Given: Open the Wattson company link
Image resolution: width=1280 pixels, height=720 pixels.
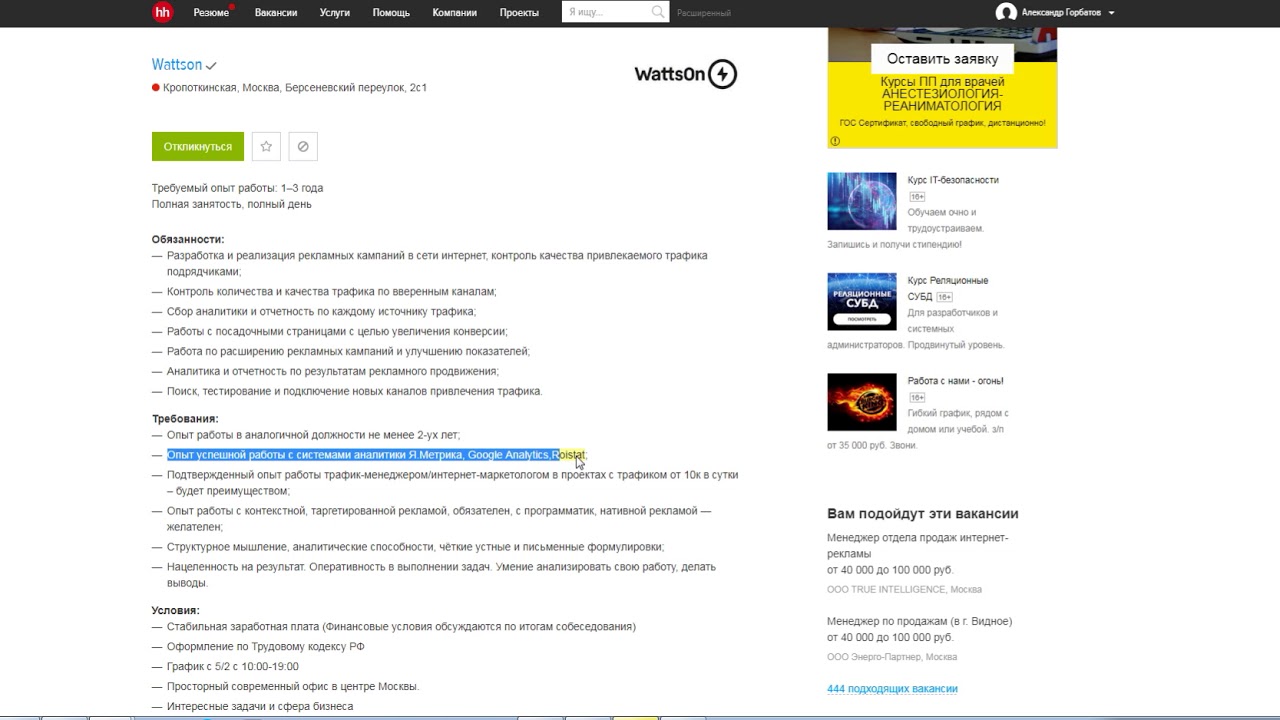Looking at the screenshot, I should pyautogui.click(x=177, y=64).
